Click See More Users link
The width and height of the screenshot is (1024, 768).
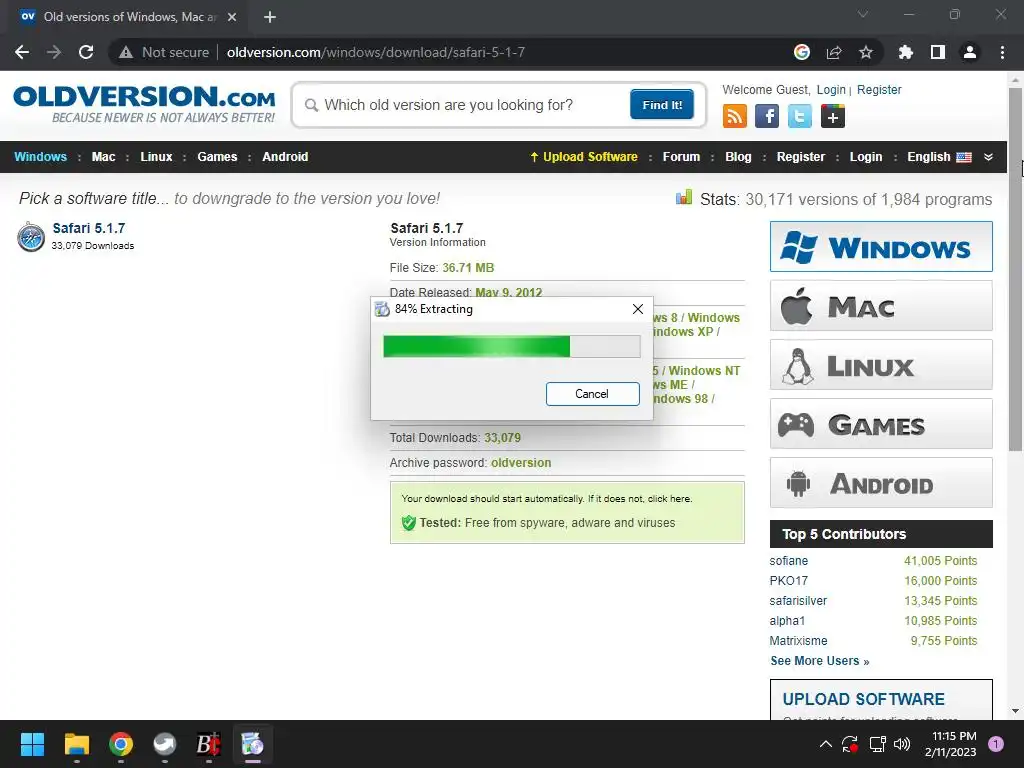point(820,661)
